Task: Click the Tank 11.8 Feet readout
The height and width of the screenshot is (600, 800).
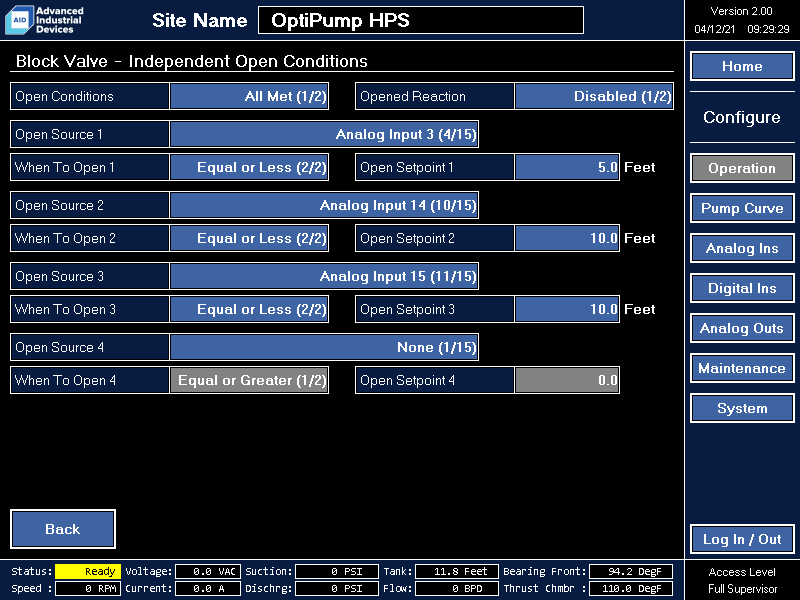Action: click(x=457, y=571)
